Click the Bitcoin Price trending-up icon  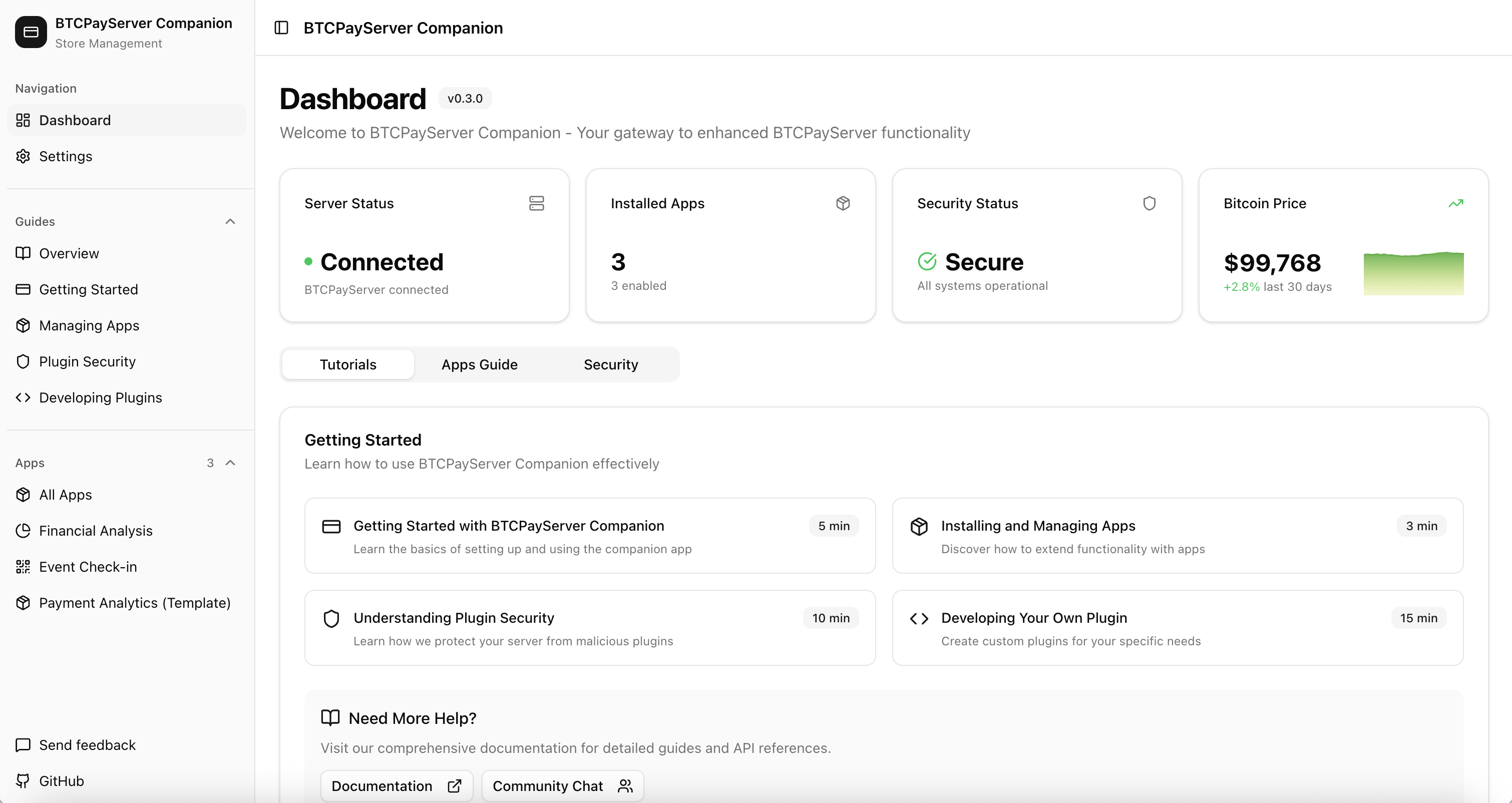tap(1455, 203)
